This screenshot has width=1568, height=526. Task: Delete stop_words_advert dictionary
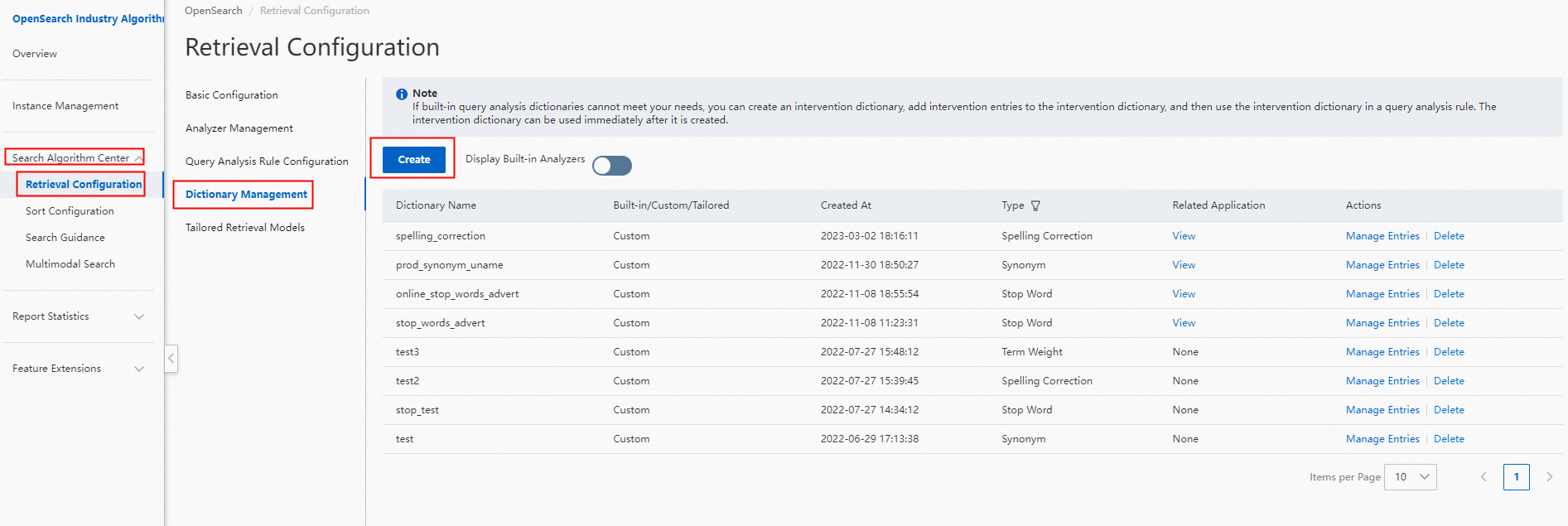click(1449, 323)
